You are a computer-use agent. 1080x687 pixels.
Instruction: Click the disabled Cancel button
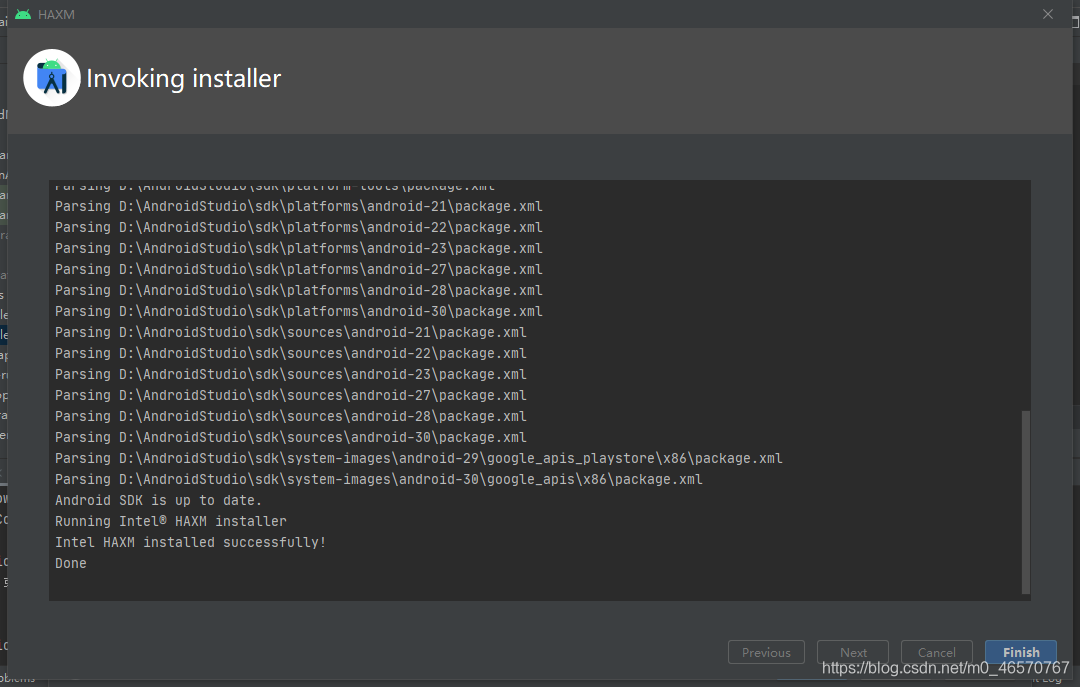[x=937, y=652]
